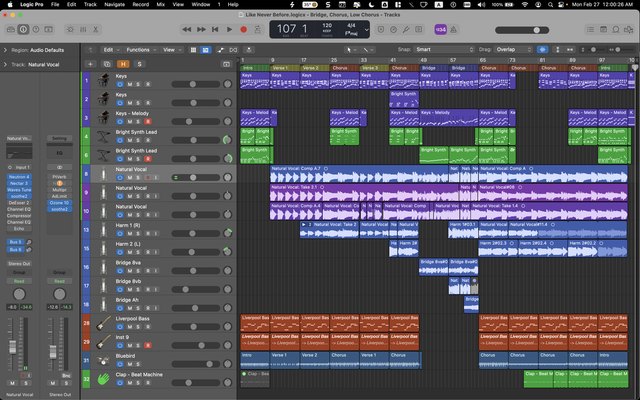Open List Editors icon

[590, 29]
